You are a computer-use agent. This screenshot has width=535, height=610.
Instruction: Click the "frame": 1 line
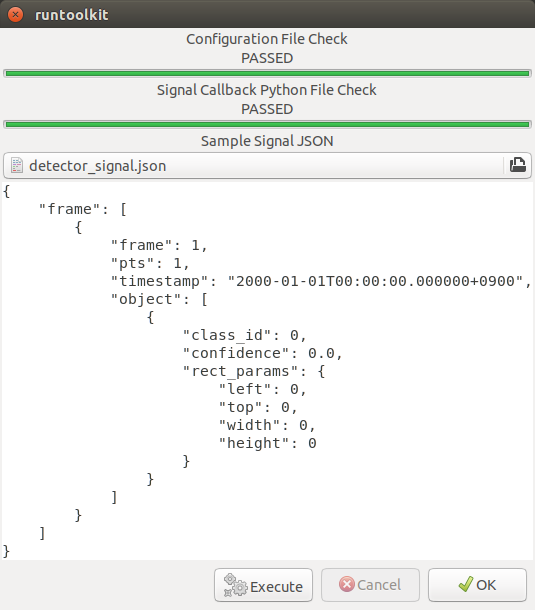click(x=159, y=245)
